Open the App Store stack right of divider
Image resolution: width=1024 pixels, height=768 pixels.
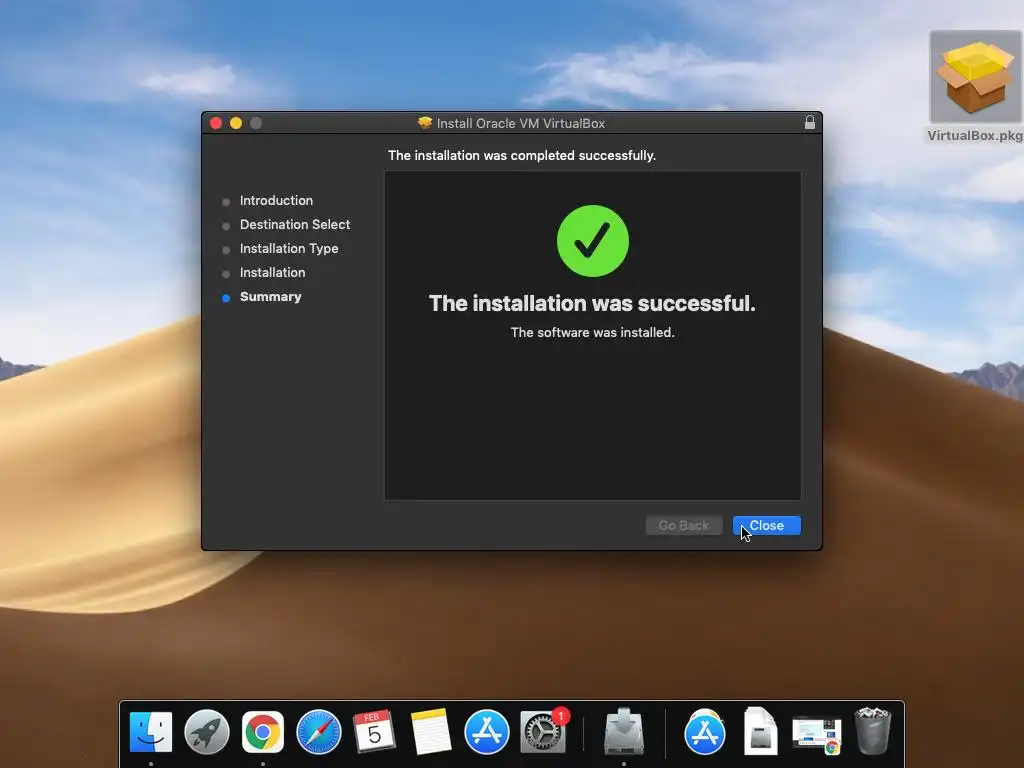point(705,732)
